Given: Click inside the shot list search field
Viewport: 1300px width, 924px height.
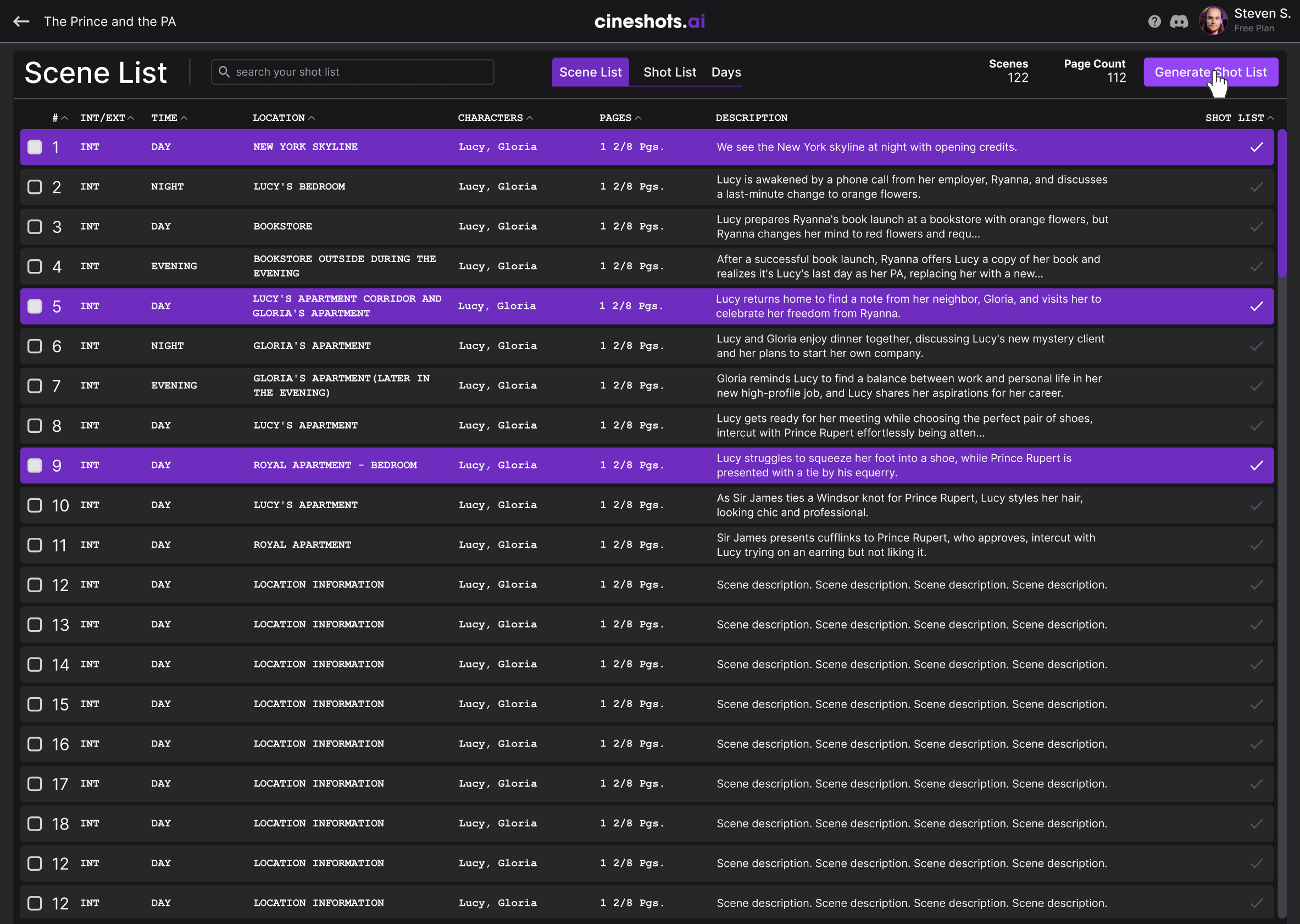Looking at the screenshot, I should 353,71.
